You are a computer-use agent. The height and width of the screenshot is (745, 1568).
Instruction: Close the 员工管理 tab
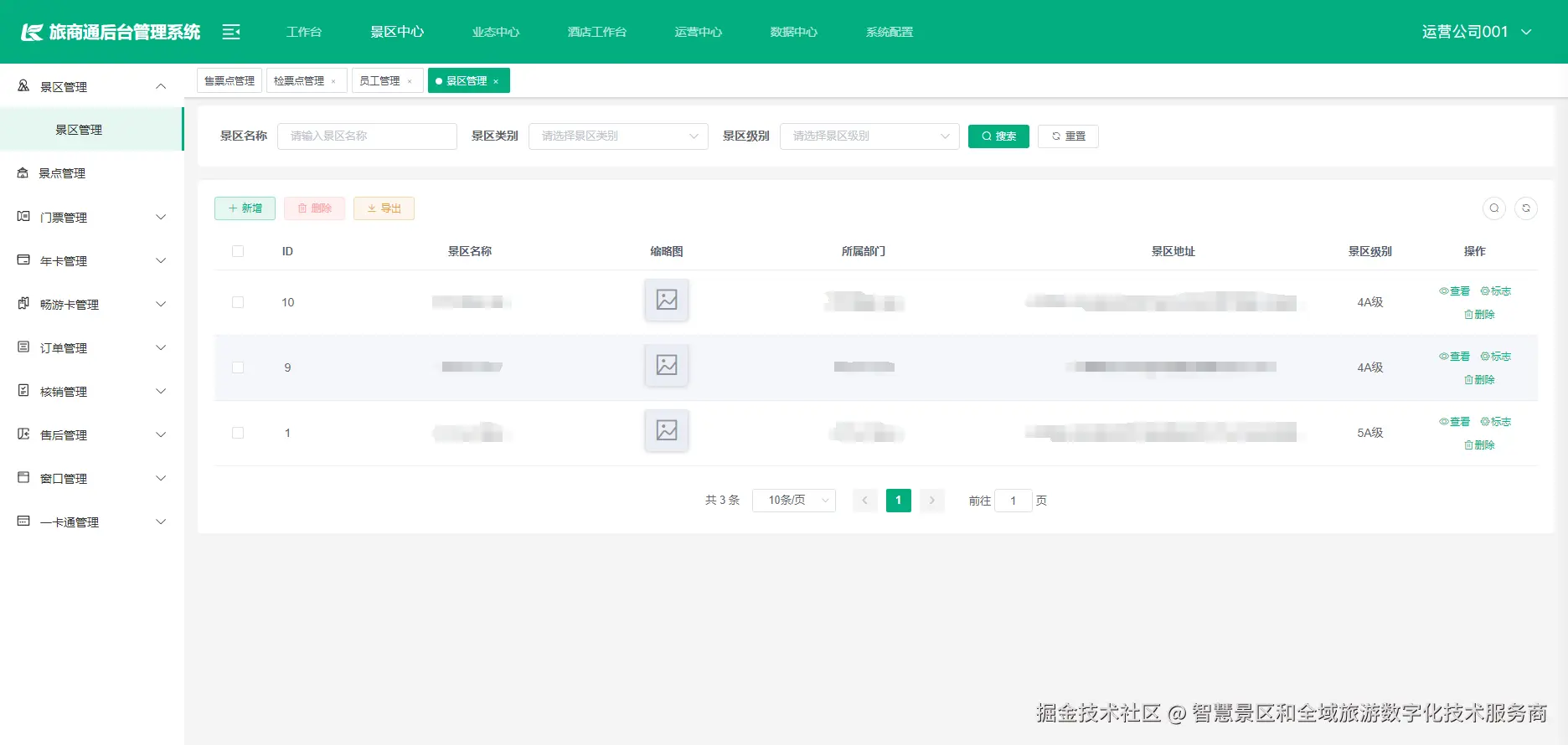(410, 81)
